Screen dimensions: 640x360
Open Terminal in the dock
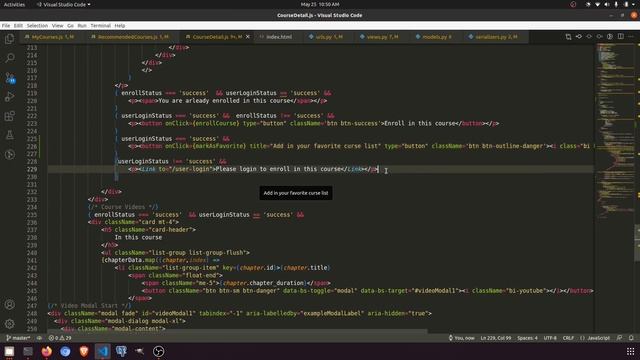pos(28,351)
